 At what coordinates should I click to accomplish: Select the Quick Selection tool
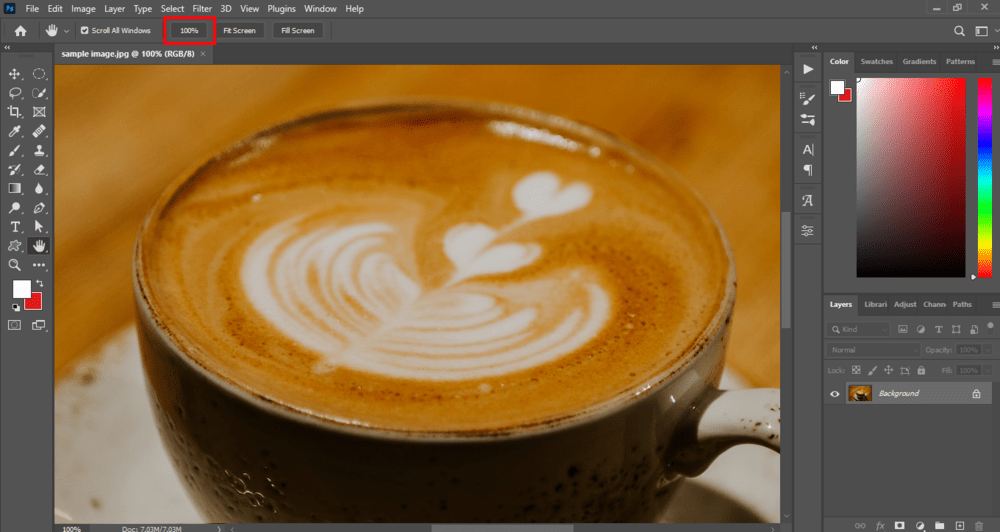tap(39, 93)
